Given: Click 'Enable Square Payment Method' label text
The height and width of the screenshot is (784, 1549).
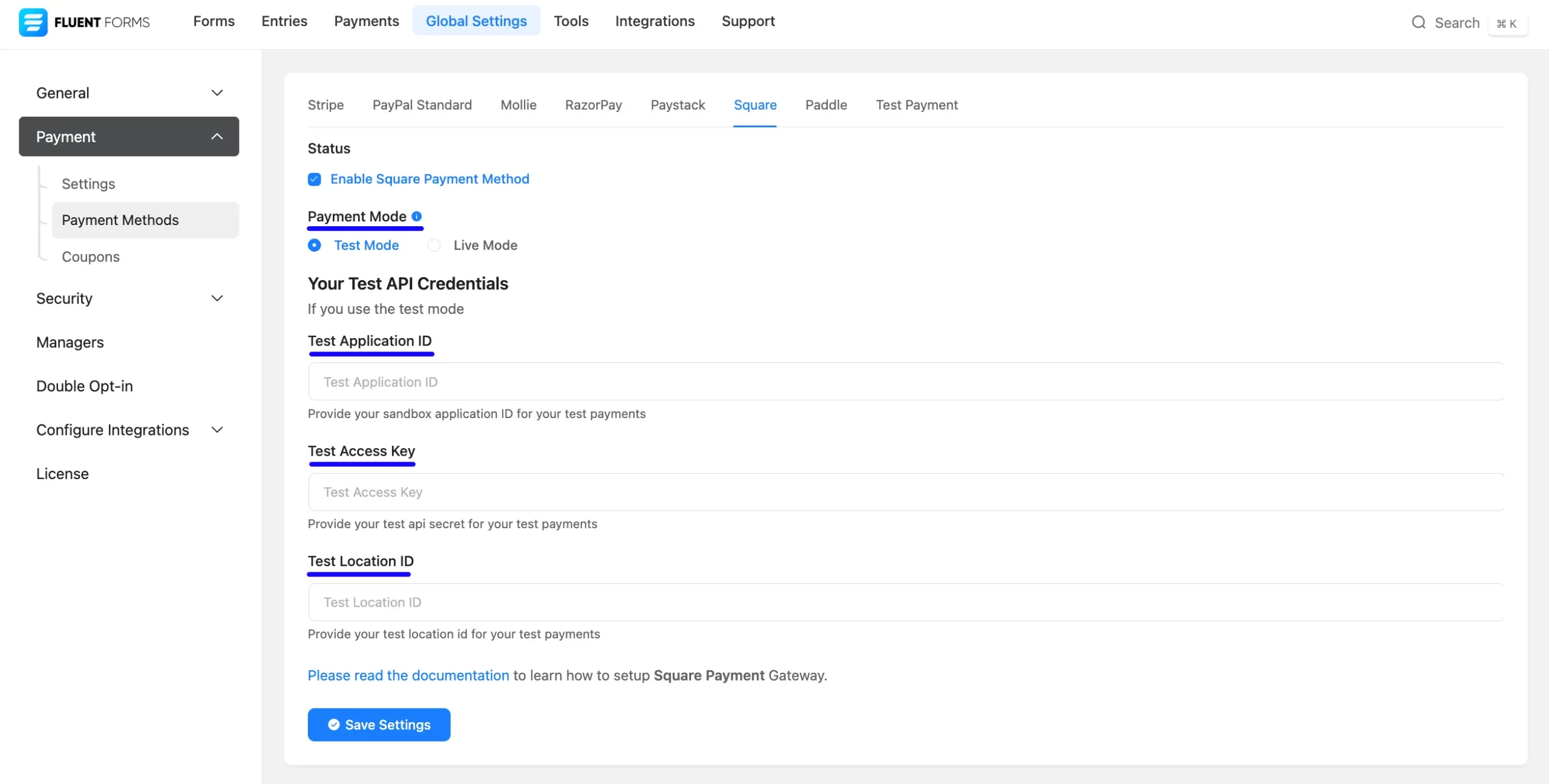Looking at the screenshot, I should (x=430, y=179).
